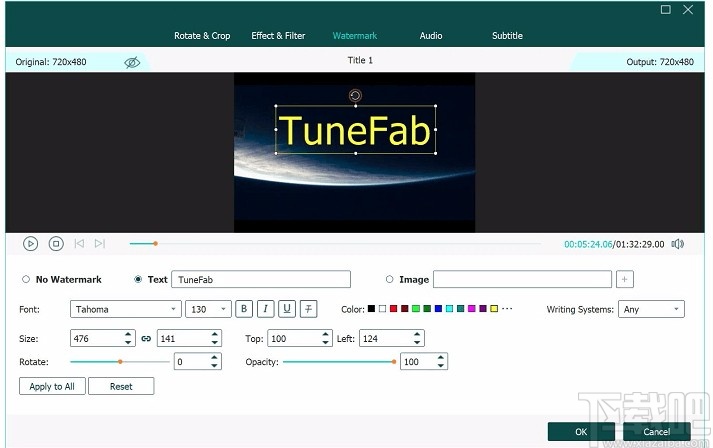713x448 pixels.
Task: Pick the dark green color swatch
Action: pos(427,309)
